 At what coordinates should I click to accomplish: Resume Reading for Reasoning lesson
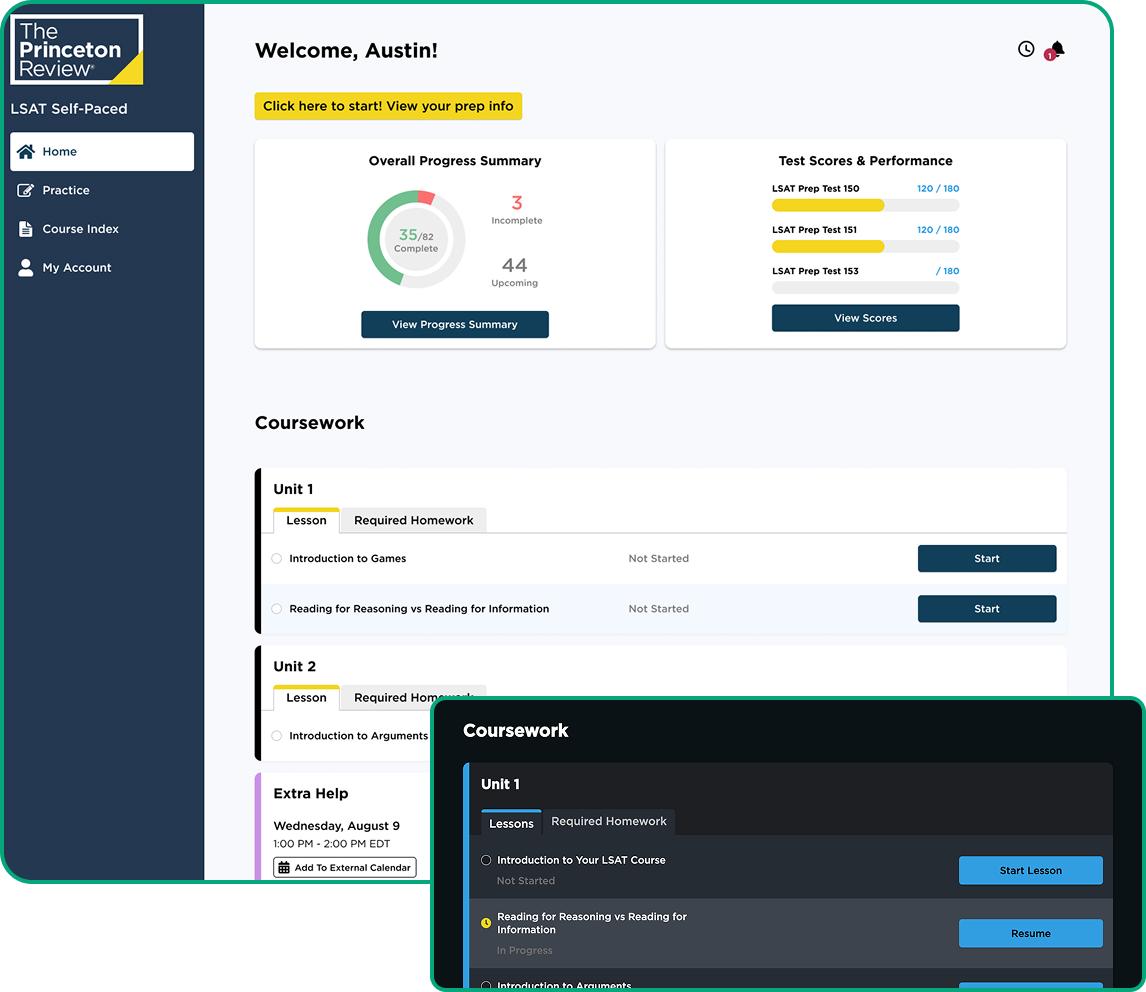click(1030, 933)
